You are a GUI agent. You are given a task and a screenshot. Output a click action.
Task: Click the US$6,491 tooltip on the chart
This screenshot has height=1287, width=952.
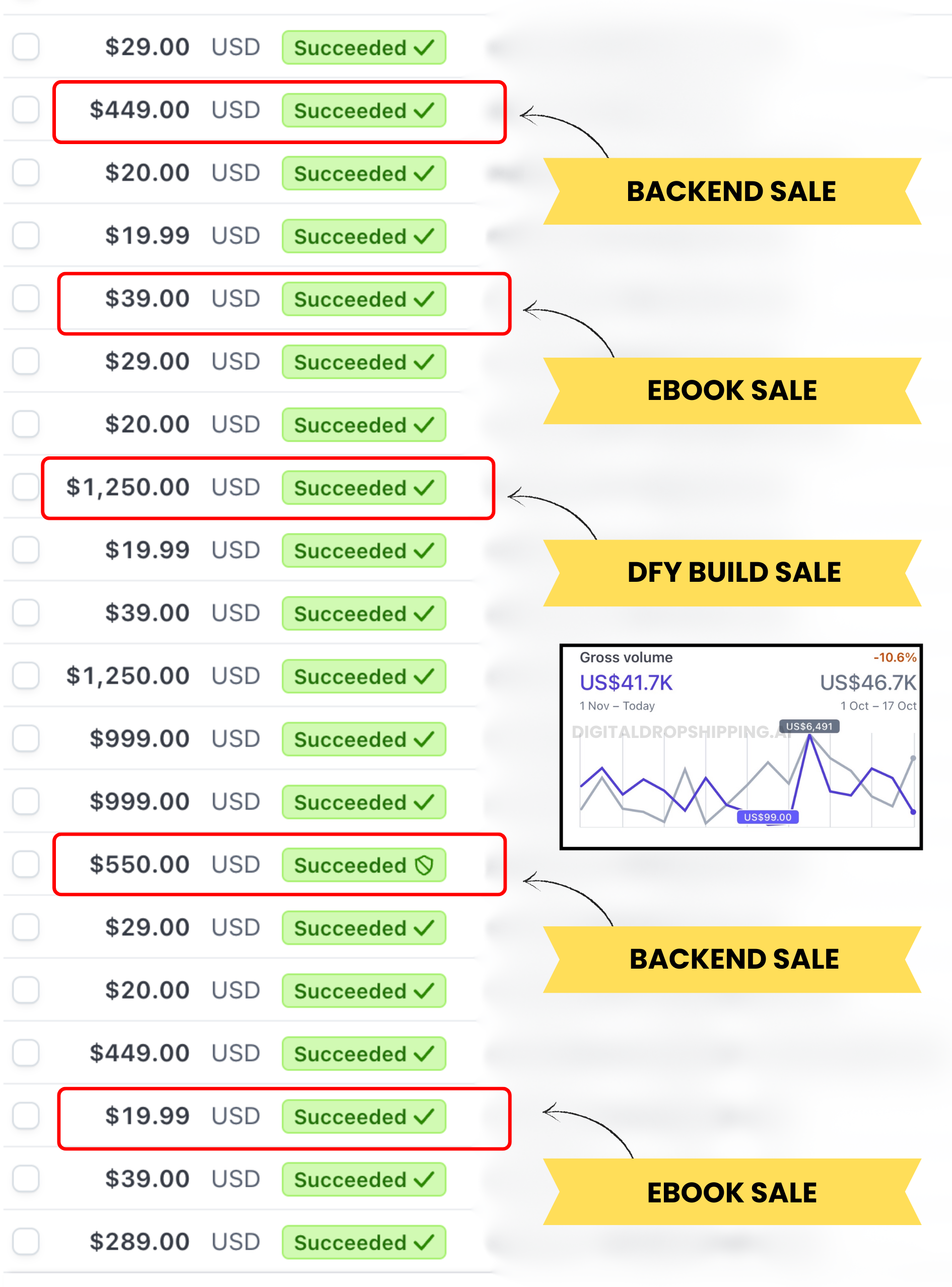pos(808,726)
